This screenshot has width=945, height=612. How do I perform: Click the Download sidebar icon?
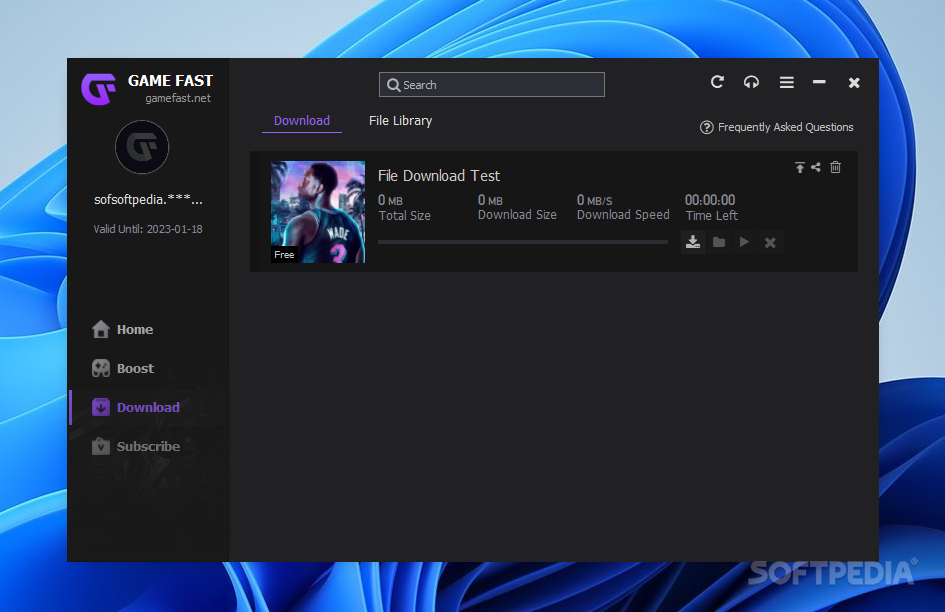(101, 408)
